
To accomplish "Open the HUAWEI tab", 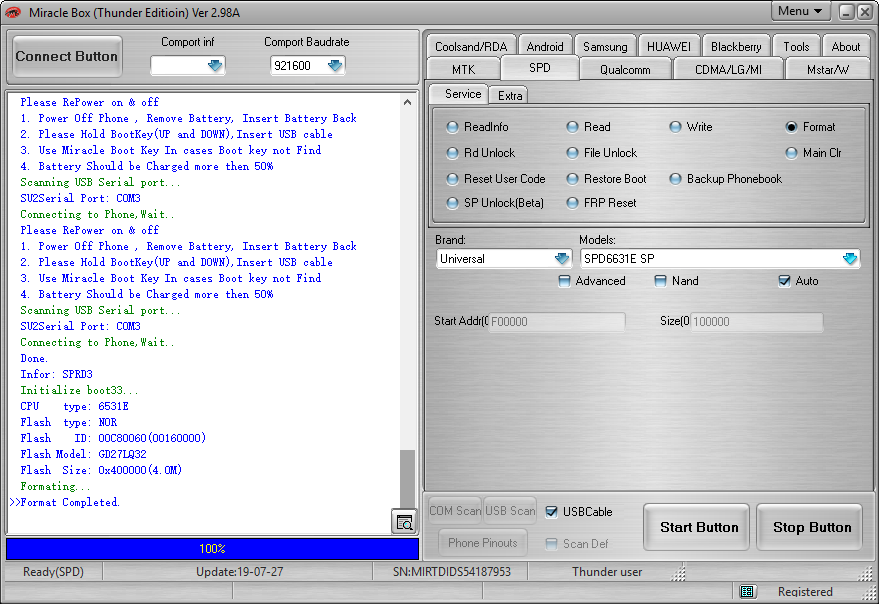I will pos(669,47).
